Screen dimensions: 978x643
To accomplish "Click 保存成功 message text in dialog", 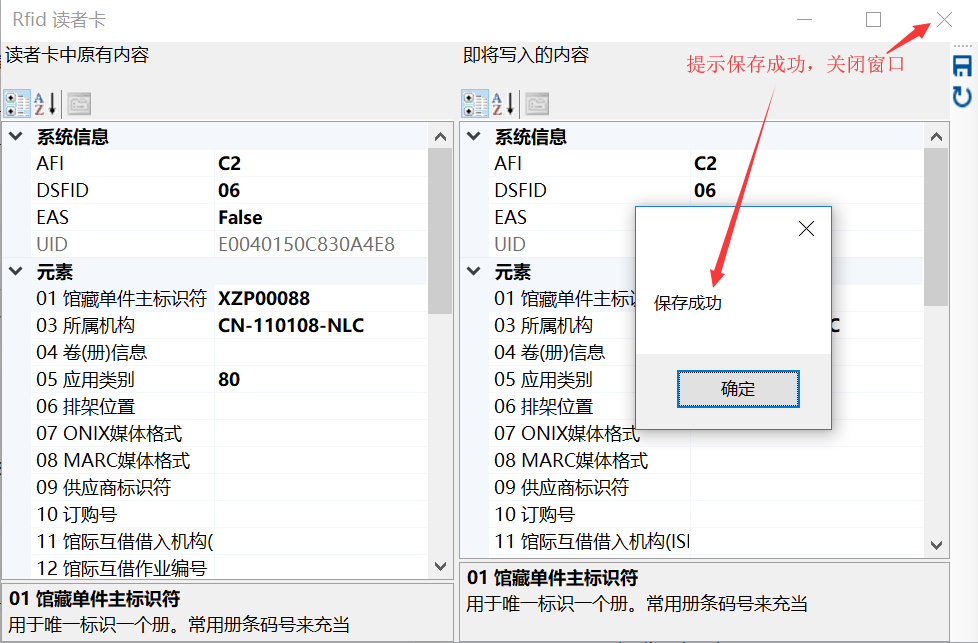I will [x=687, y=303].
